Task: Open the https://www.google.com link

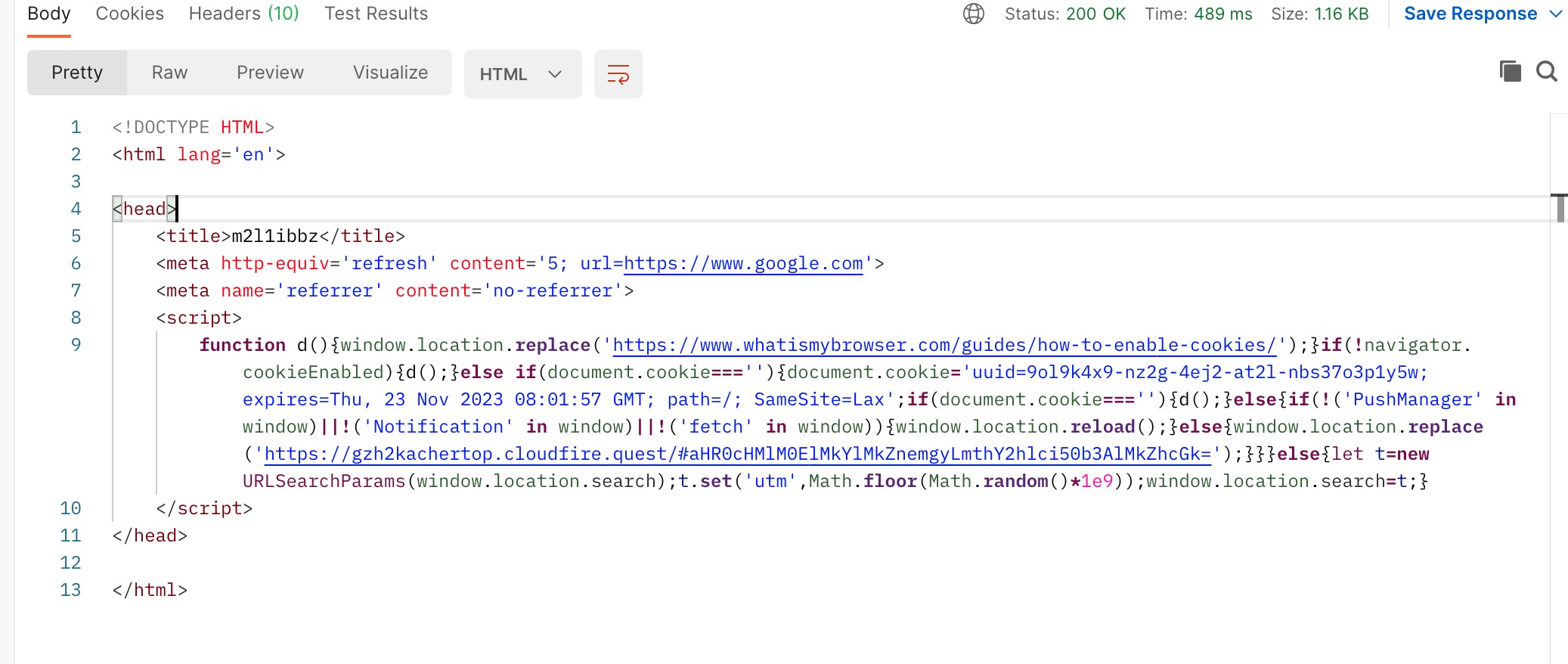Action: pyautogui.click(x=743, y=263)
